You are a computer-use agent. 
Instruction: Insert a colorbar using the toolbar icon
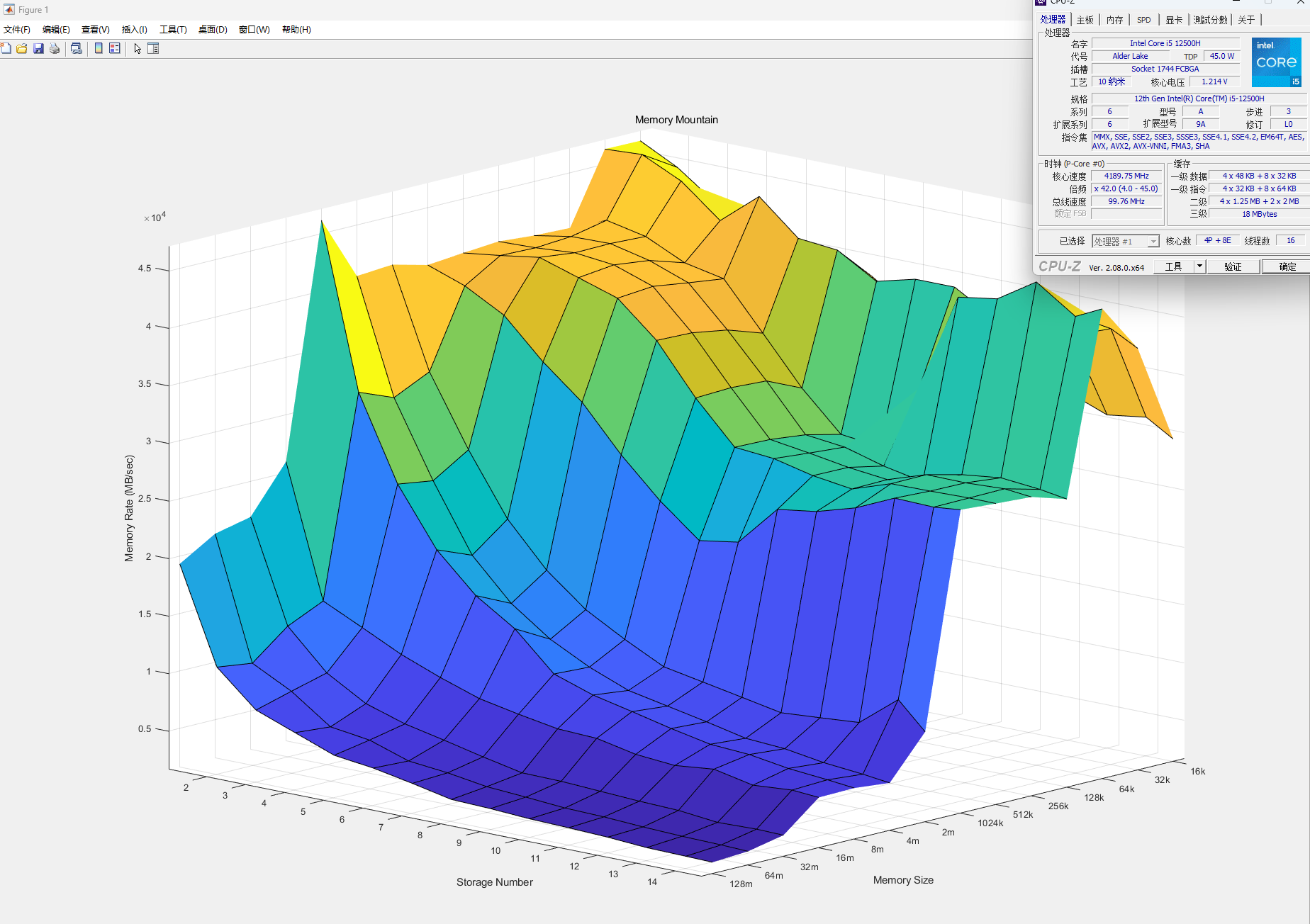(x=99, y=48)
